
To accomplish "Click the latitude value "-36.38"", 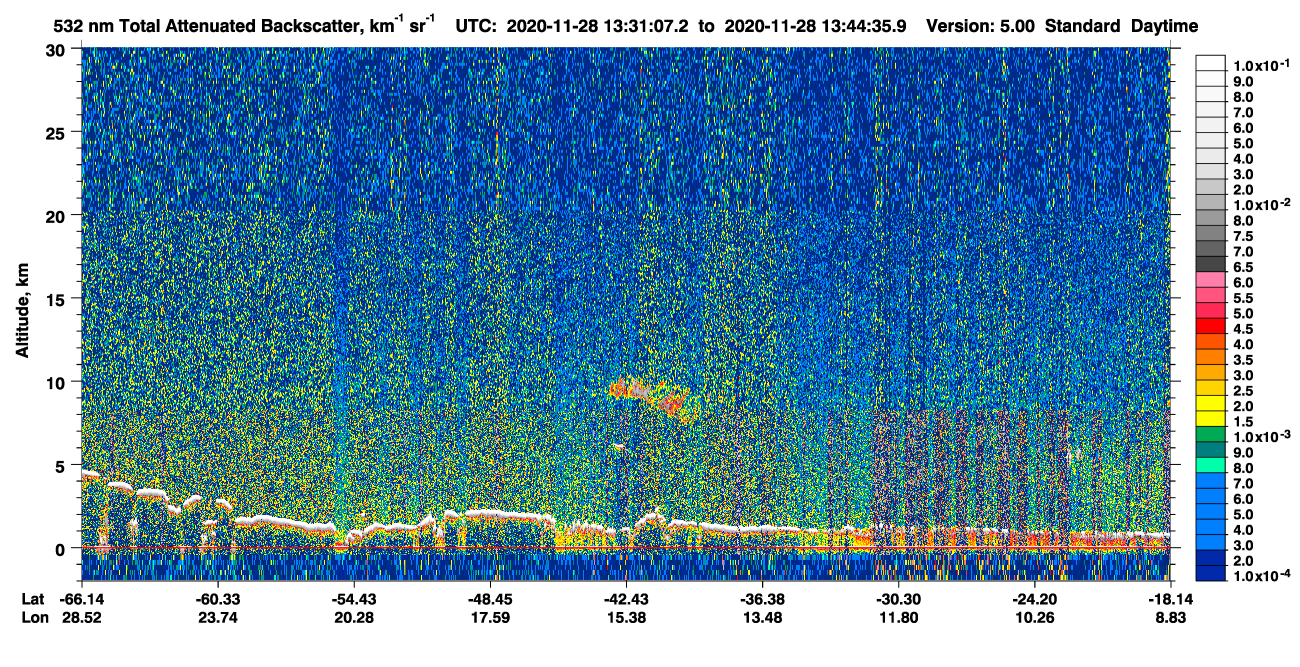I will click(x=761, y=599).
